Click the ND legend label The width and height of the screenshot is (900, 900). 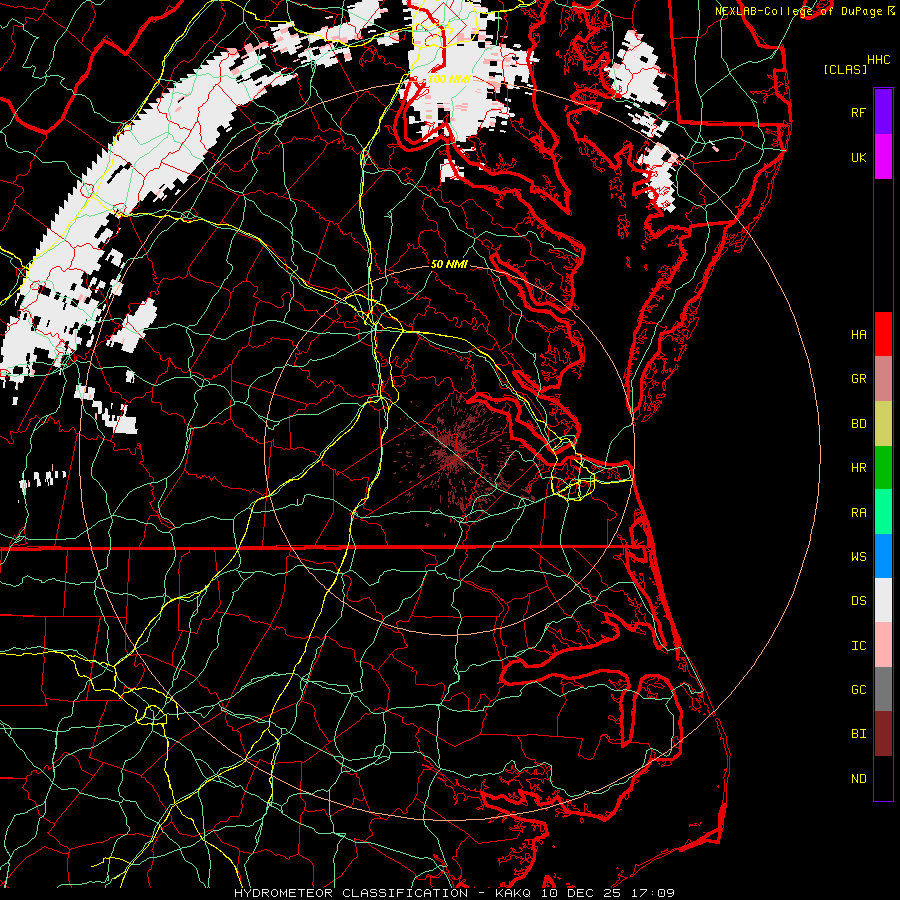pos(858,778)
